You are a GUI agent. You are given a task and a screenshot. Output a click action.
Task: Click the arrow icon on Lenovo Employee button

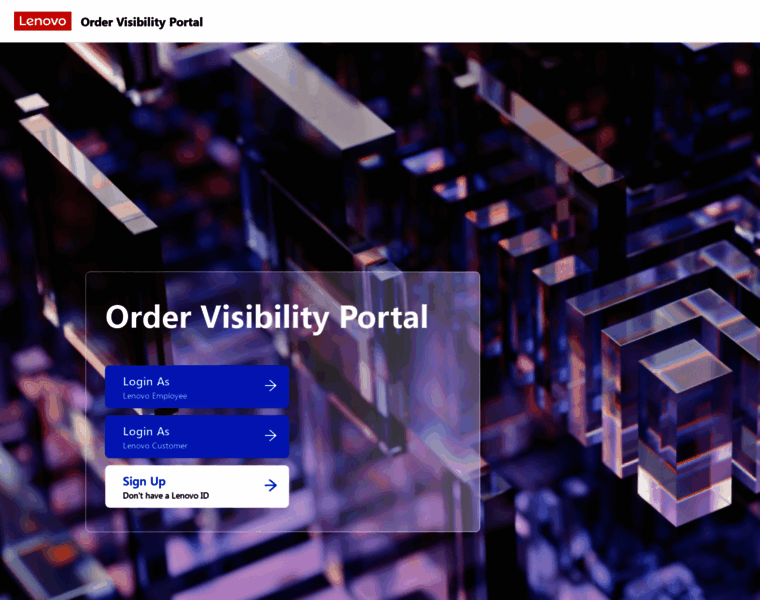(x=270, y=386)
